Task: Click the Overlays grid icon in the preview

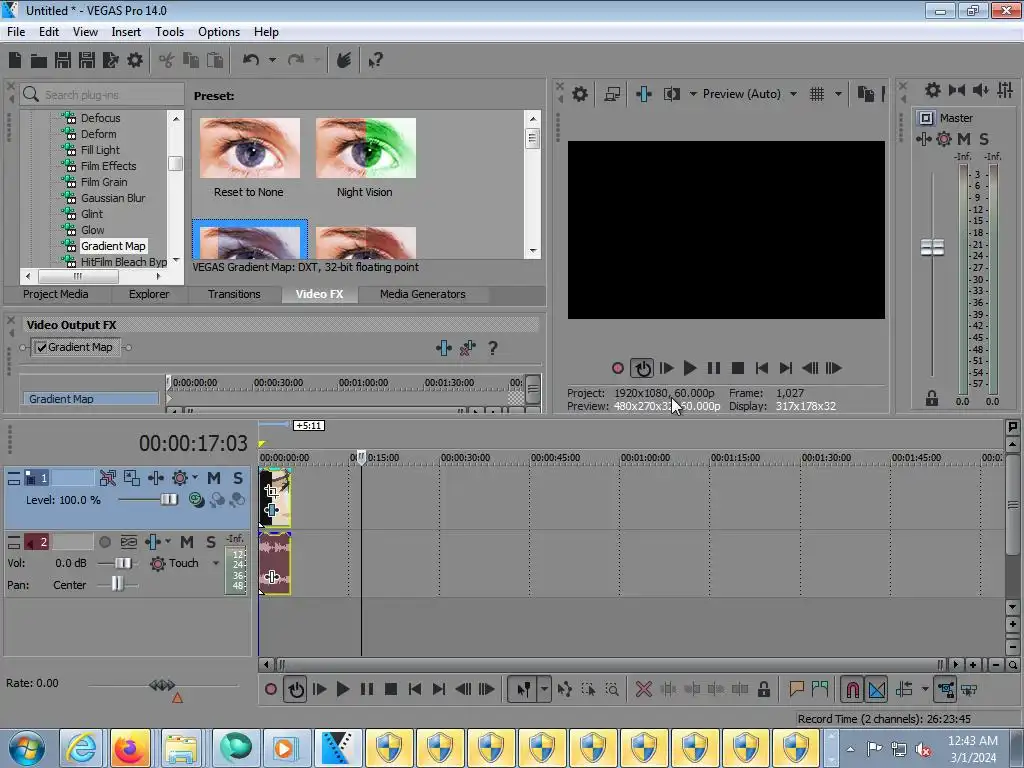Action: [x=816, y=94]
